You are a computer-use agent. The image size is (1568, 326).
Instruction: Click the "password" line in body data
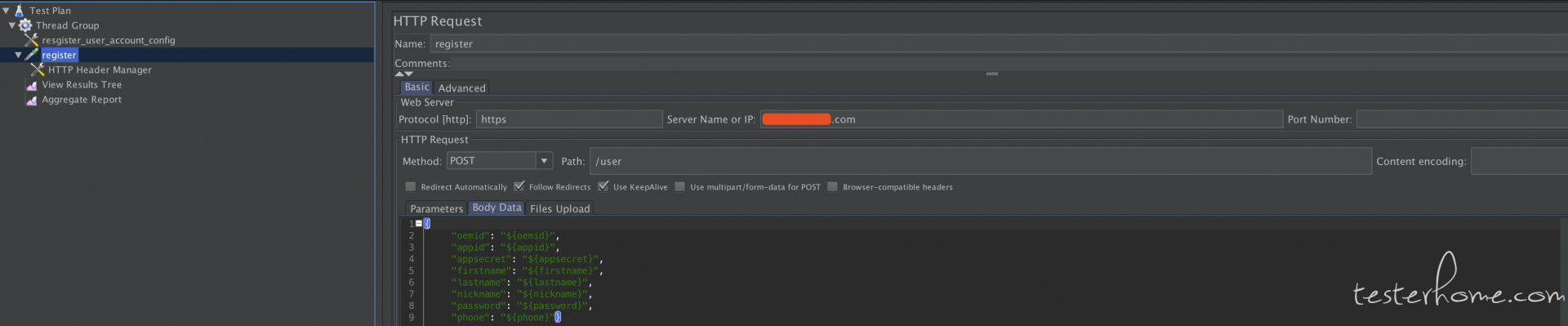click(522, 306)
